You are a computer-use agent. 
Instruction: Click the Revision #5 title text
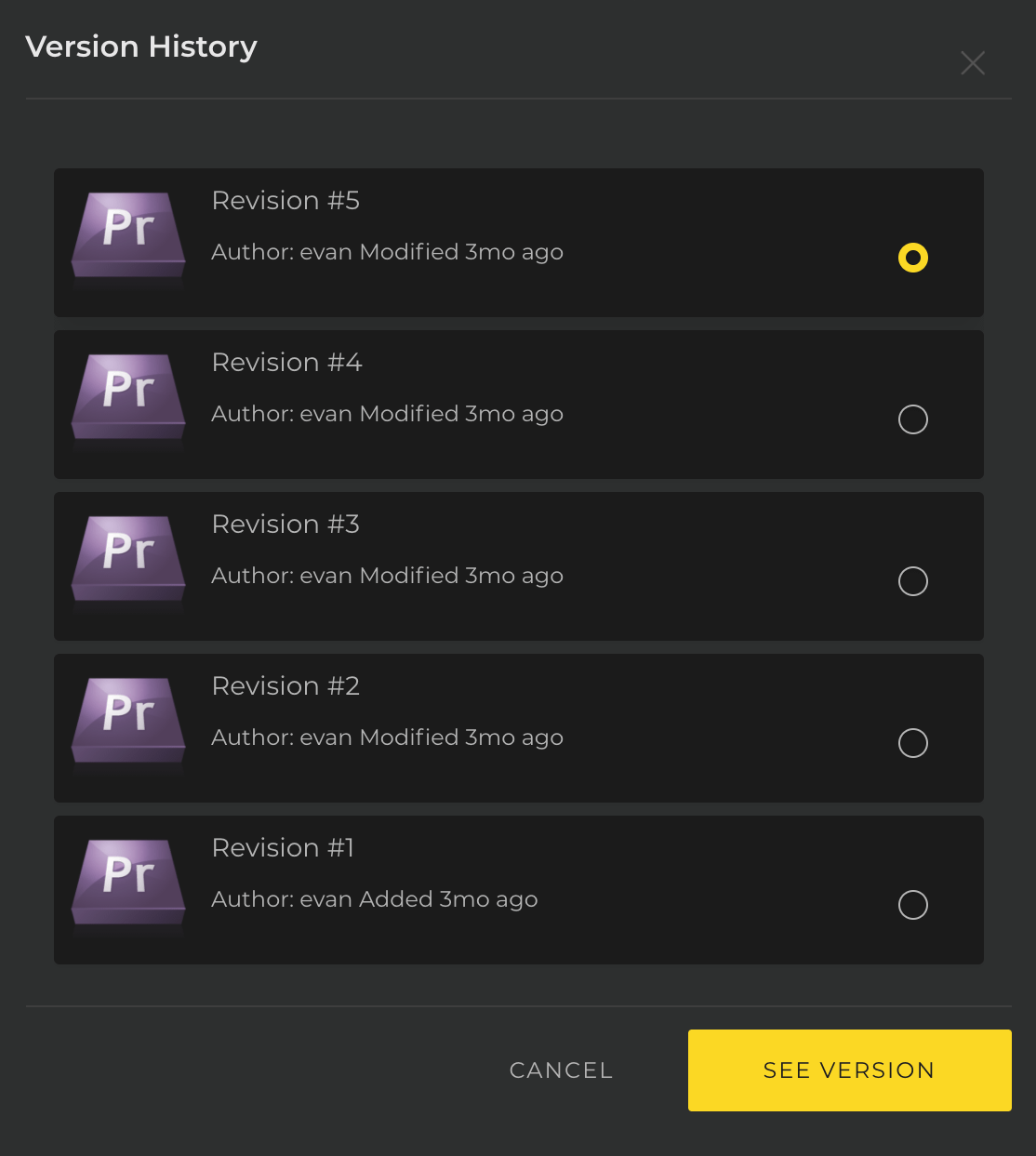click(x=286, y=201)
